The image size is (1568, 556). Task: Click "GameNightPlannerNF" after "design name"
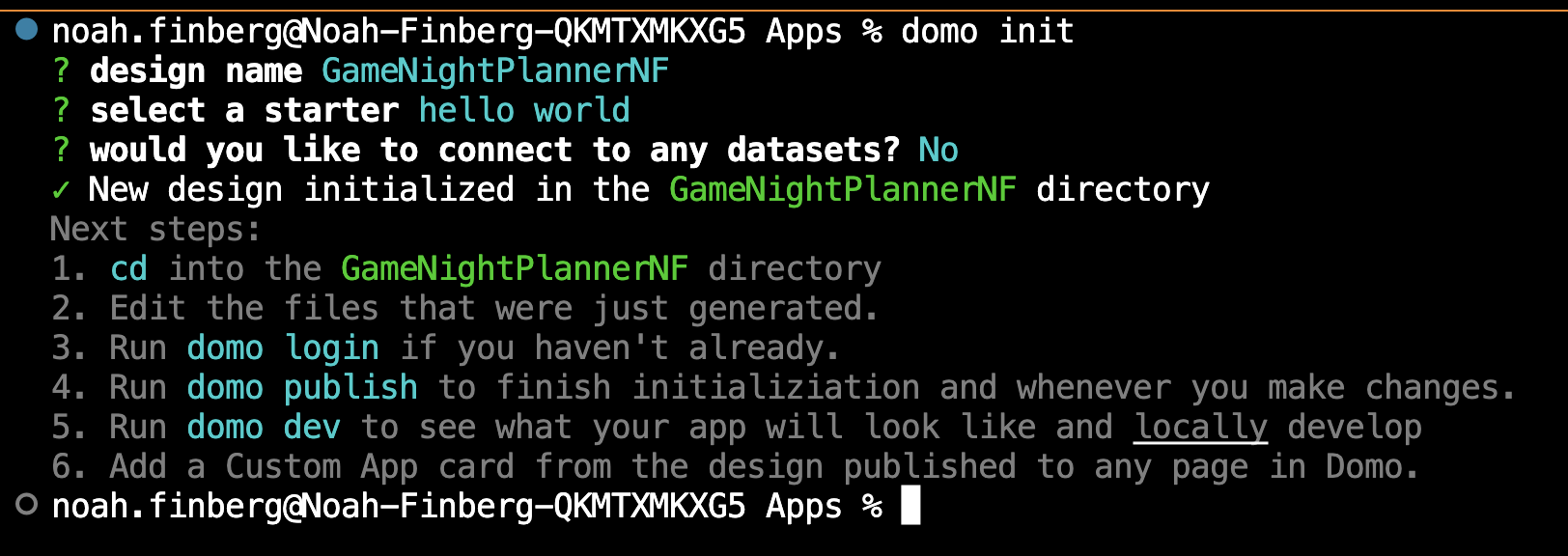495,70
